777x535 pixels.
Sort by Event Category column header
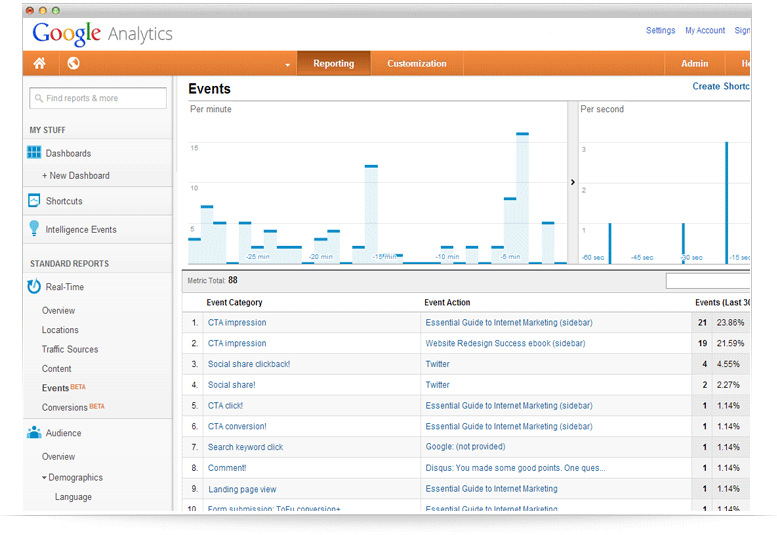tap(234, 302)
